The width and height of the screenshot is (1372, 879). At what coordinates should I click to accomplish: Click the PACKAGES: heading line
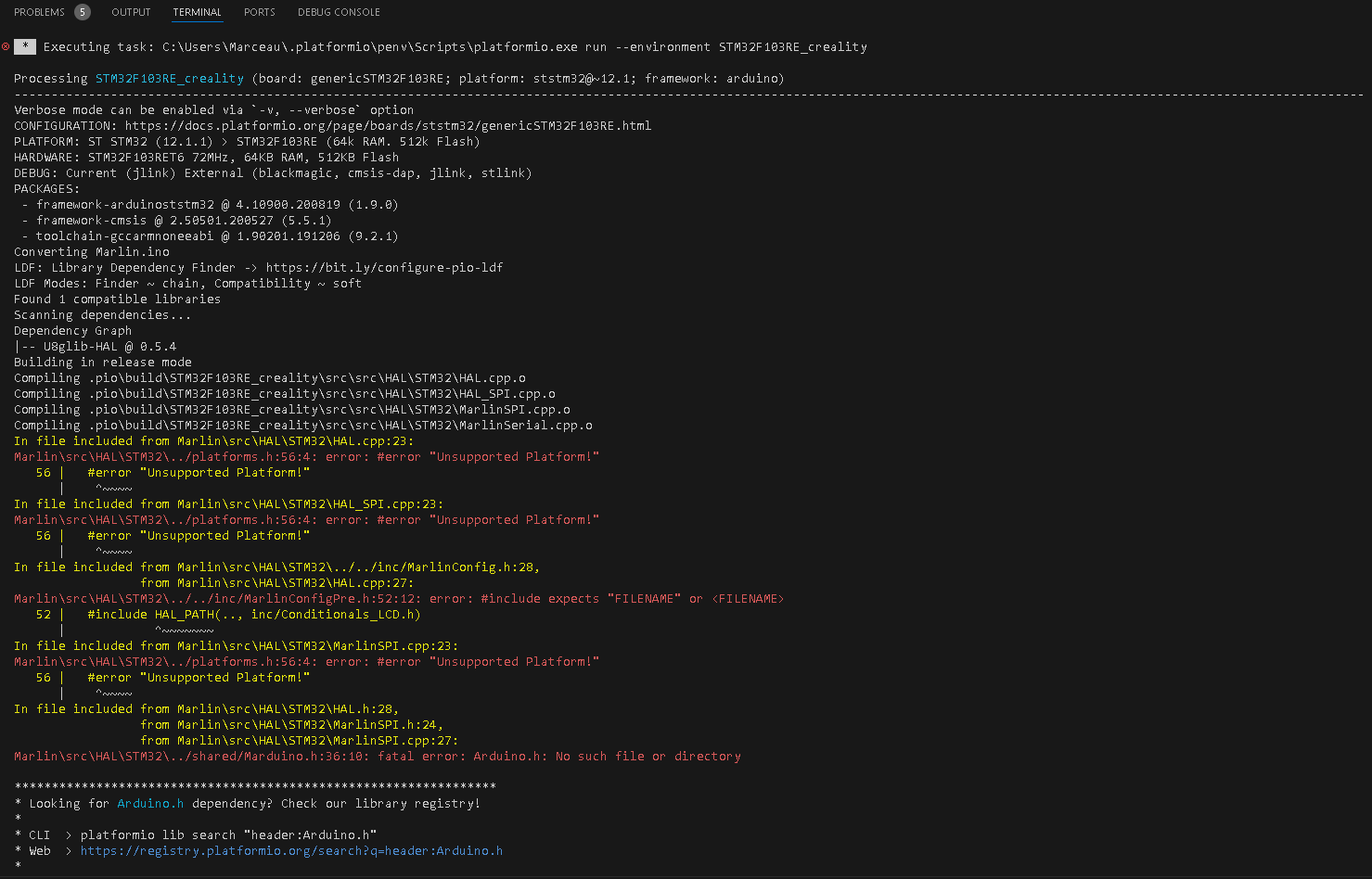click(47, 188)
